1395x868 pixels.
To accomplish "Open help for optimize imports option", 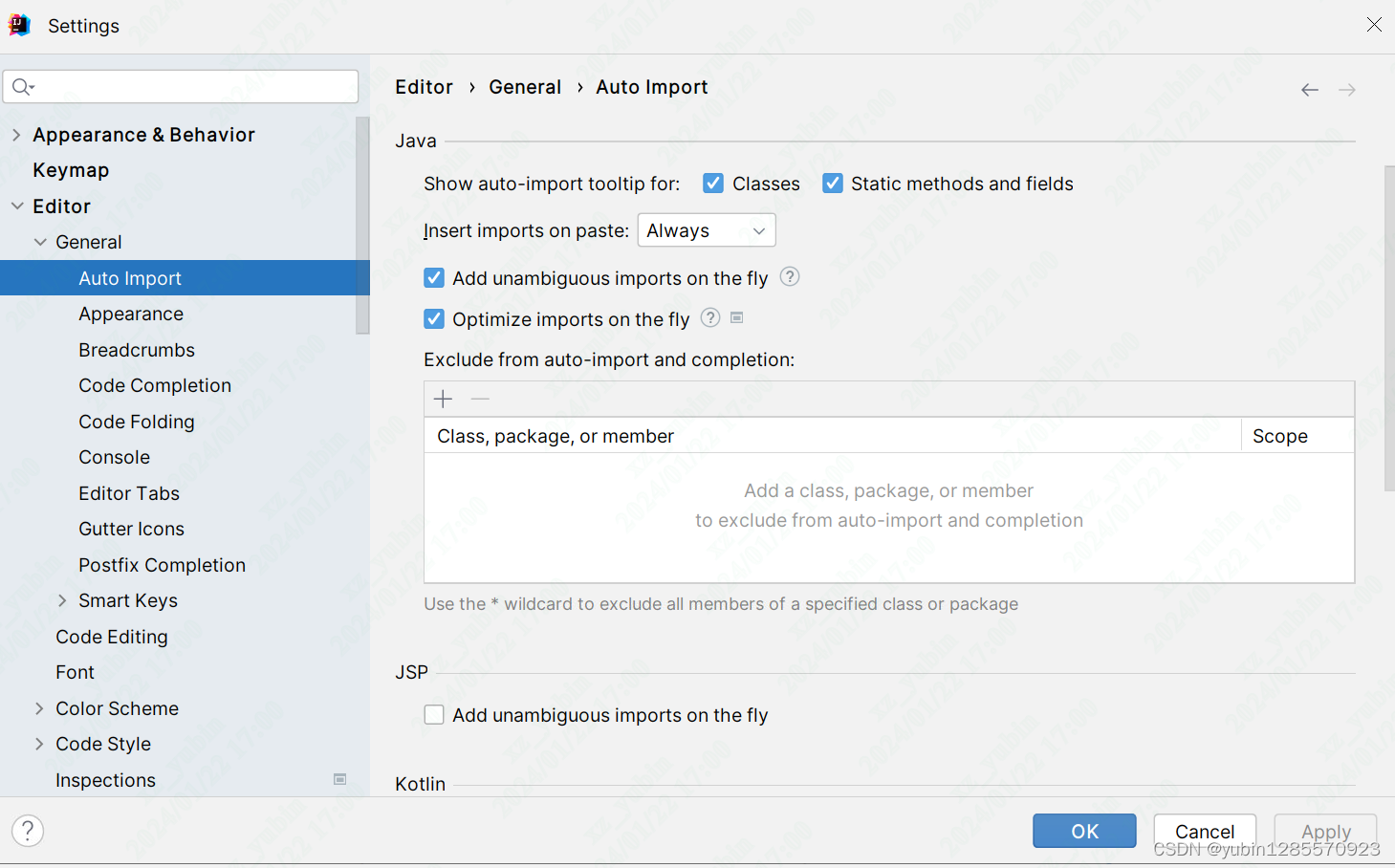I will [709, 318].
